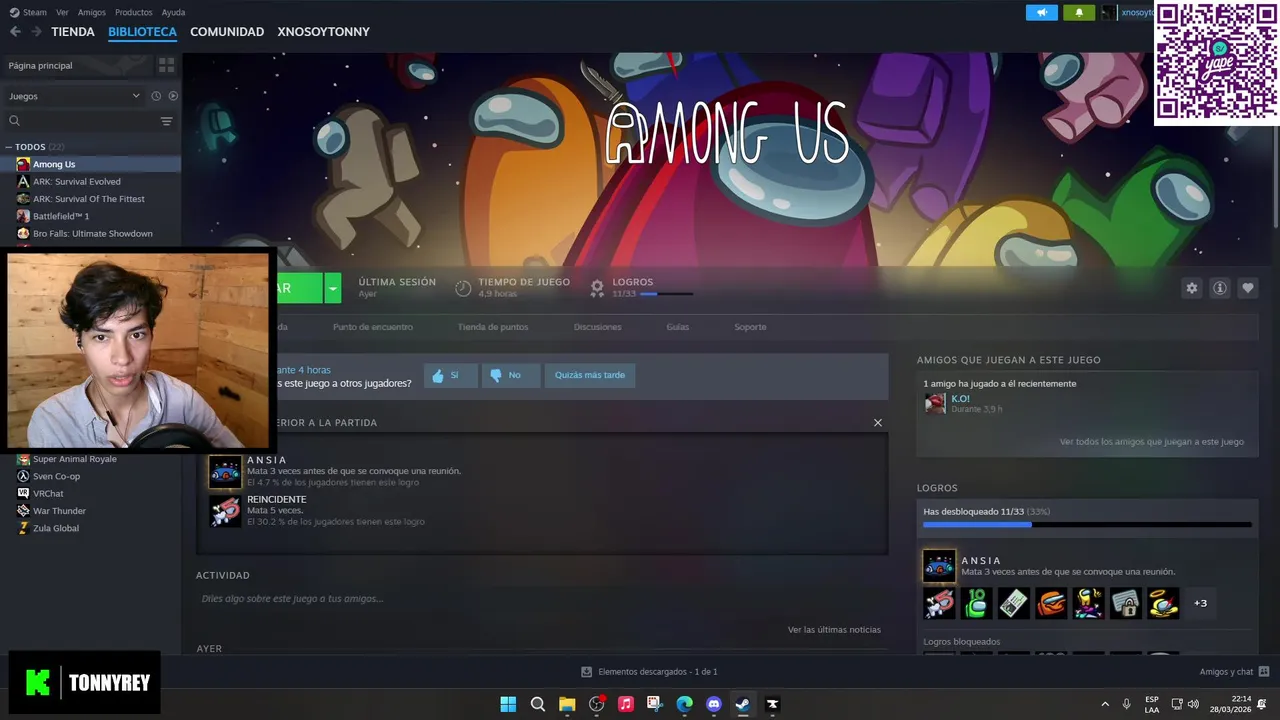This screenshot has width=1280, height=720.
Task: Open Ver las últimas noticias link
Action: click(834, 630)
